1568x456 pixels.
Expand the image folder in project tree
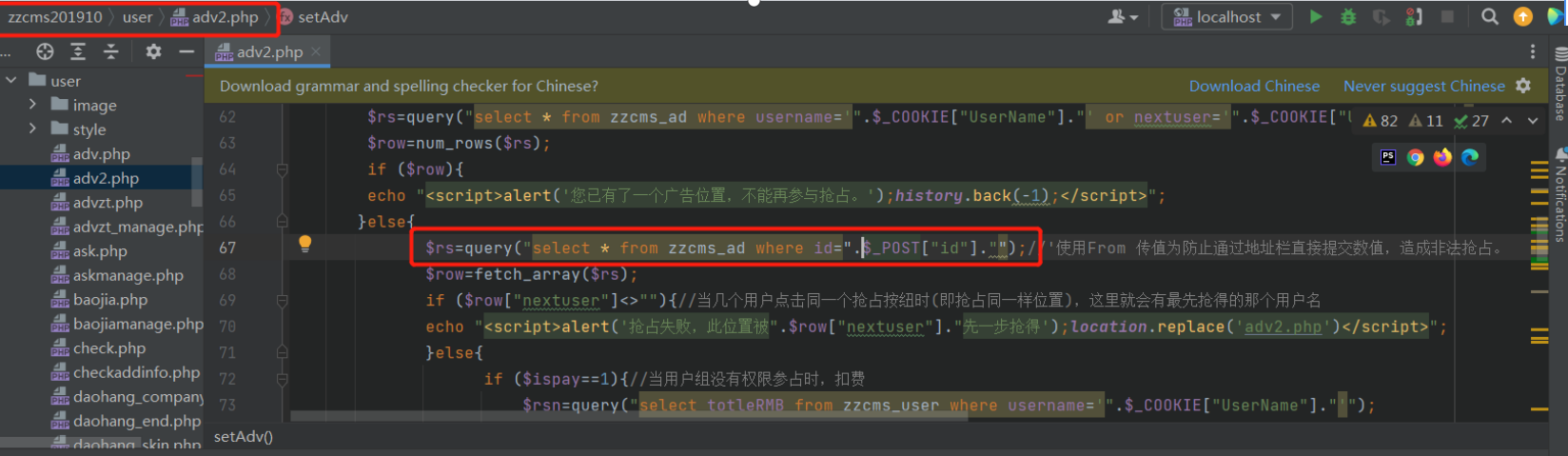(x=32, y=105)
